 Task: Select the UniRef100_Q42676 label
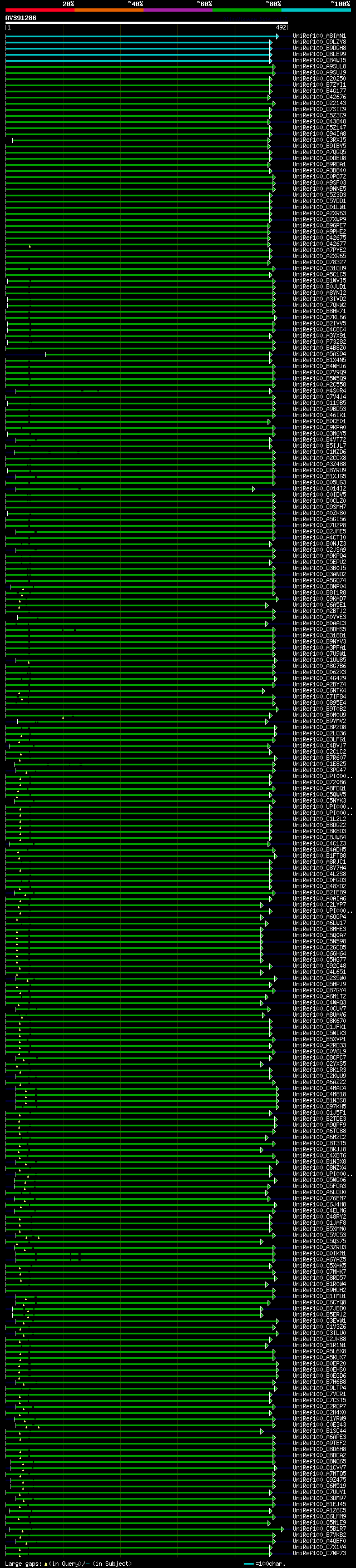319,97
